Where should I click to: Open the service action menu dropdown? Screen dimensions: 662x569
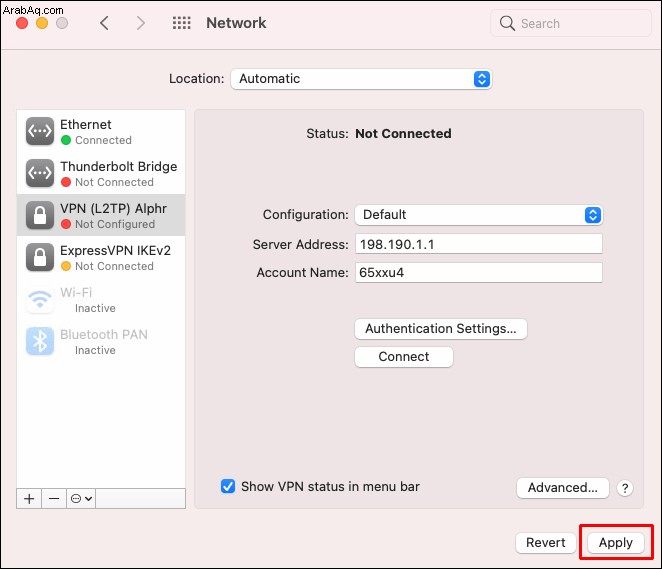(81, 499)
